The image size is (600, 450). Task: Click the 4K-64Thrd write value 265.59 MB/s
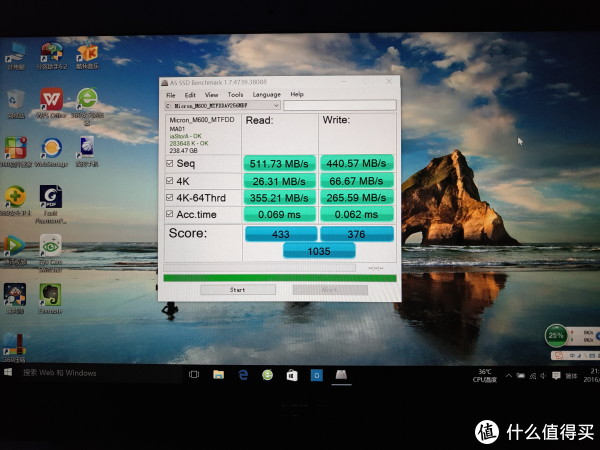(x=356, y=197)
